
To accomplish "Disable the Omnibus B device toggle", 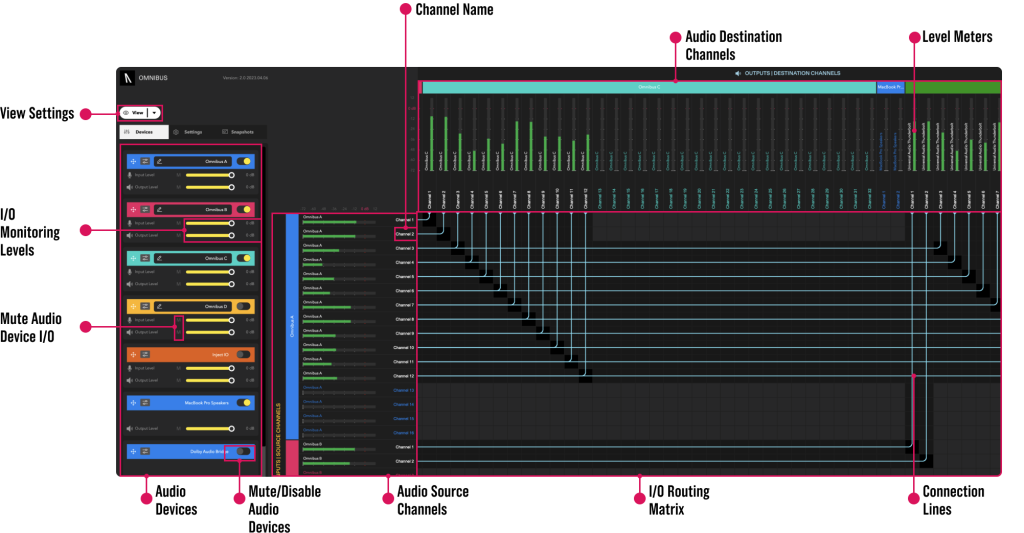I will (x=244, y=210).
